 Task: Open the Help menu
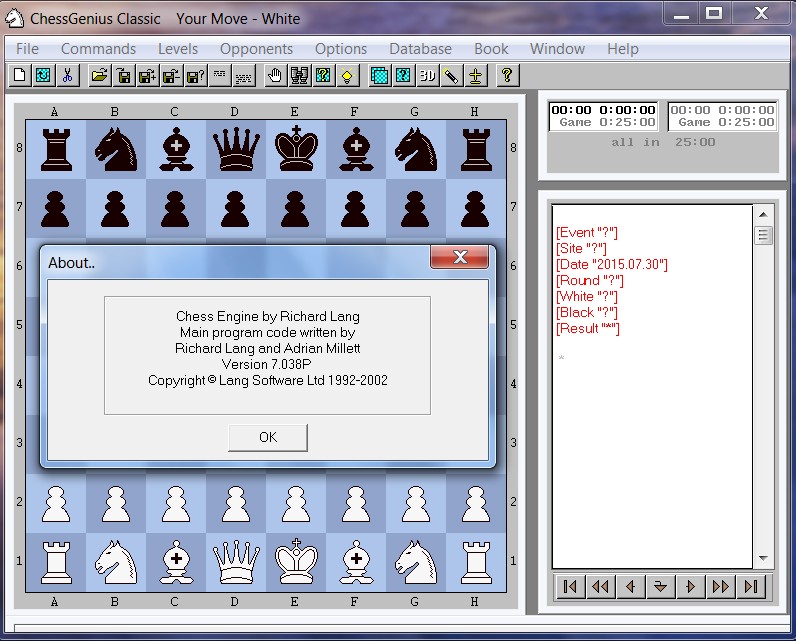pos(623,49)
